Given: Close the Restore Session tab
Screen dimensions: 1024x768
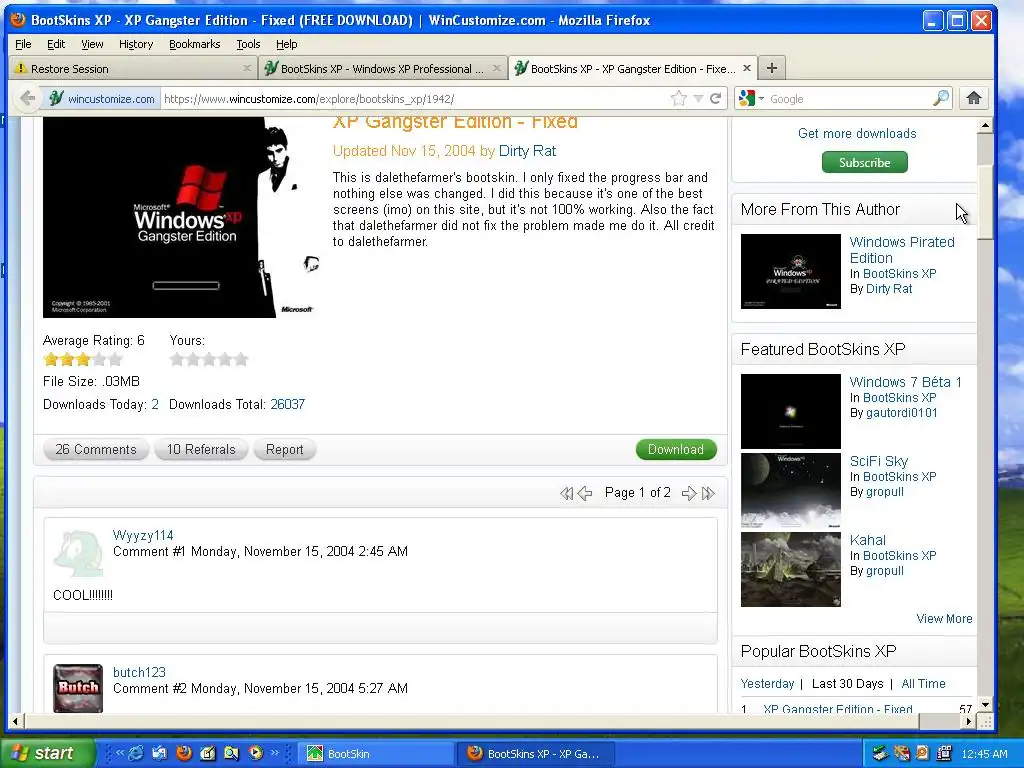Looking at the screenshot, I should [x=247, y=68].
